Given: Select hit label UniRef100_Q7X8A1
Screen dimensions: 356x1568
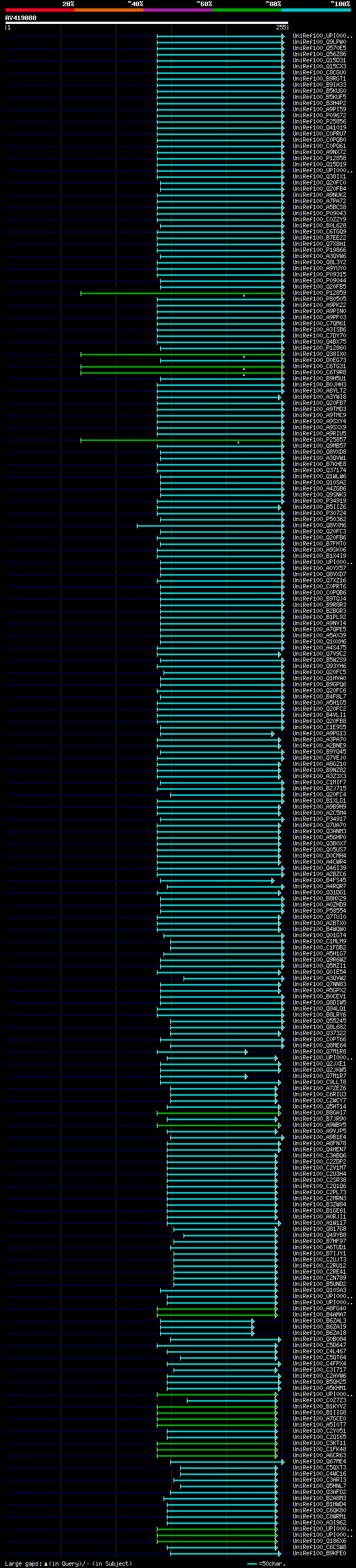Looking at the screenshot, I should (x=319, y=244).
